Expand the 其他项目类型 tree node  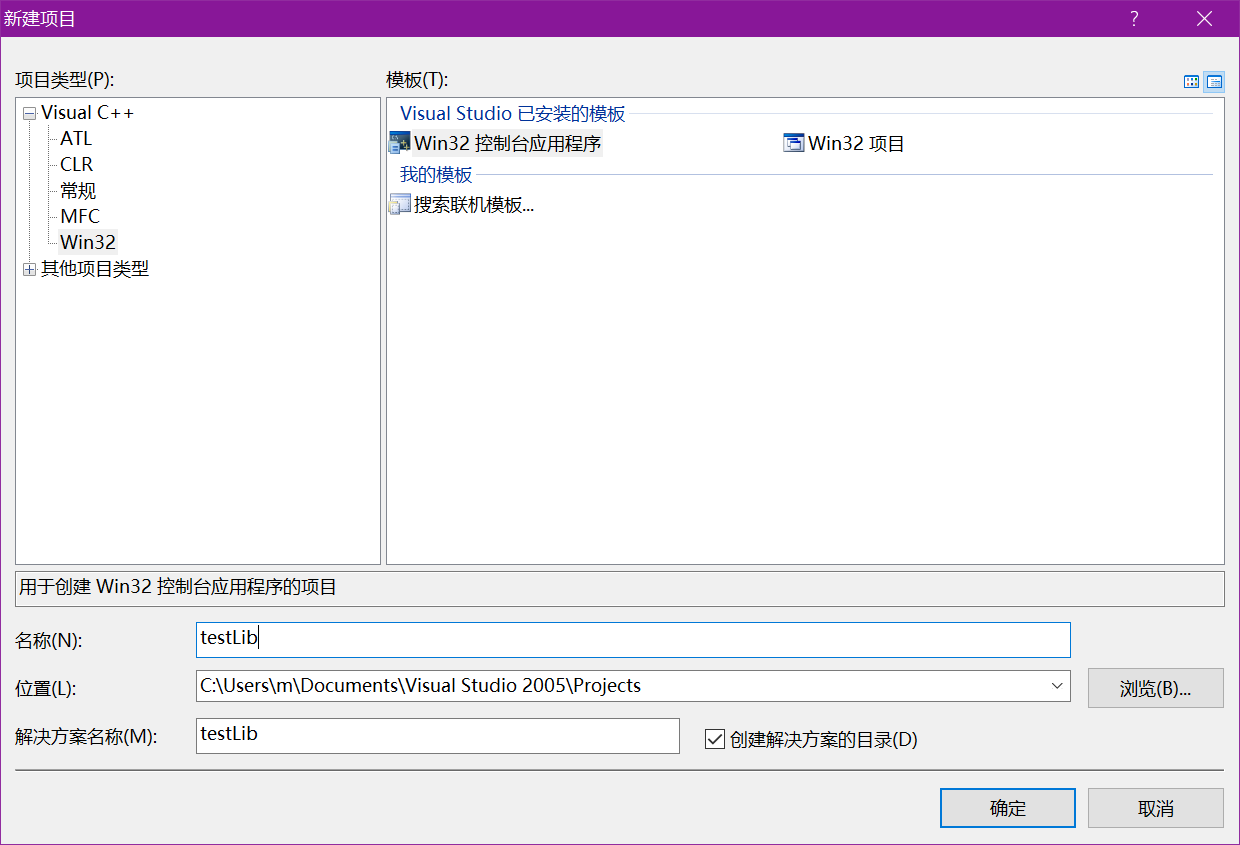pos(29,269)
